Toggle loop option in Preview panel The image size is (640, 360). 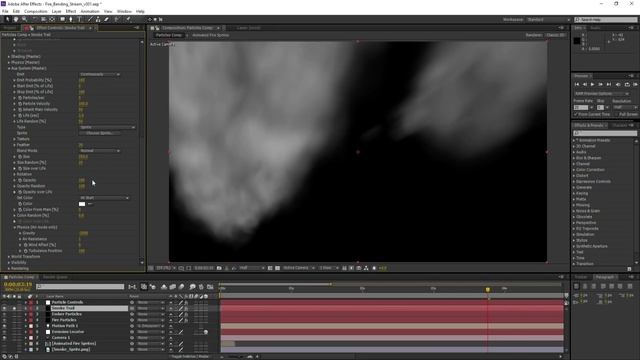(627, 84)
